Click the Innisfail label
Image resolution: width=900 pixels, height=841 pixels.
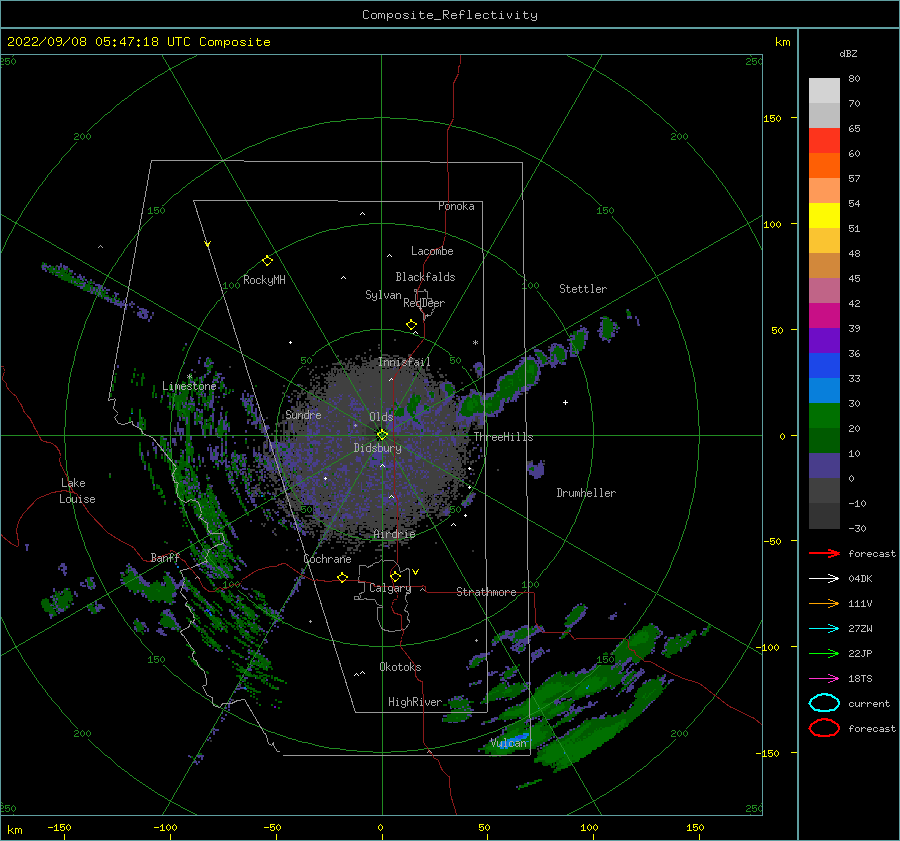tap(404, 362)
